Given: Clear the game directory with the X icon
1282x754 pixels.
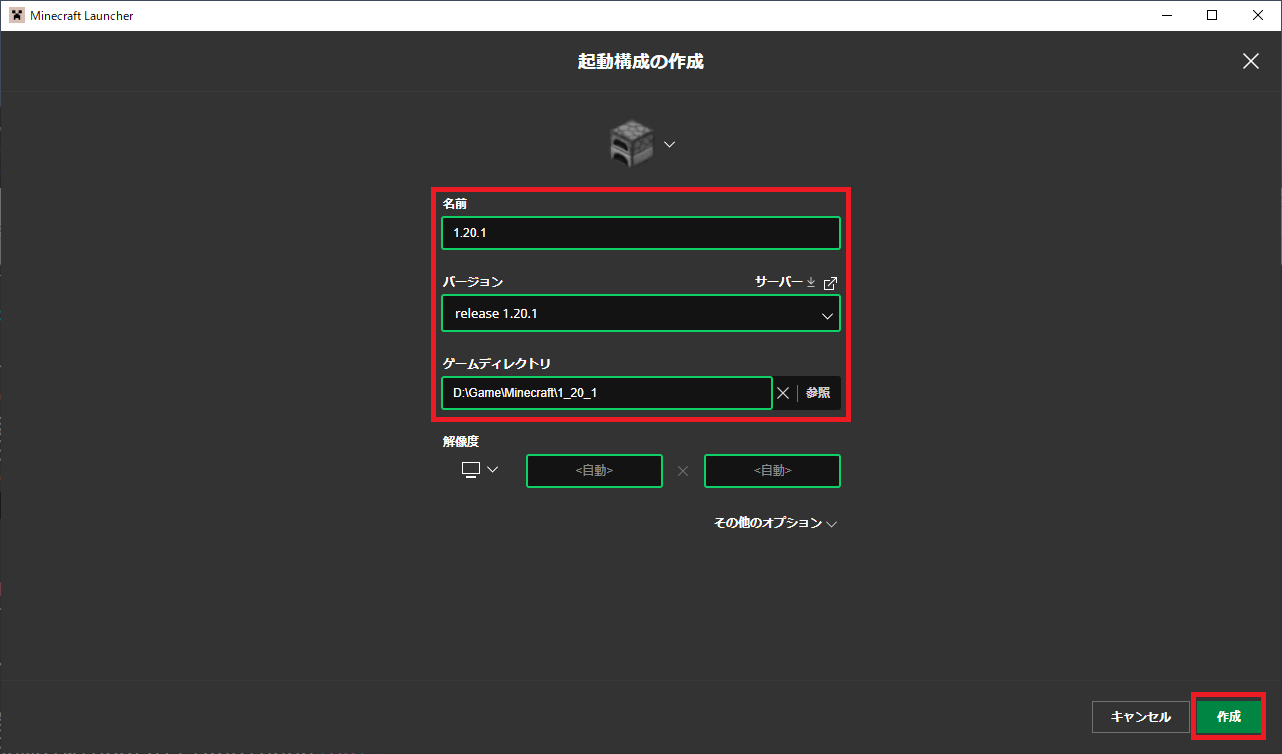Looking at the screenshot, I should (783, 393).
